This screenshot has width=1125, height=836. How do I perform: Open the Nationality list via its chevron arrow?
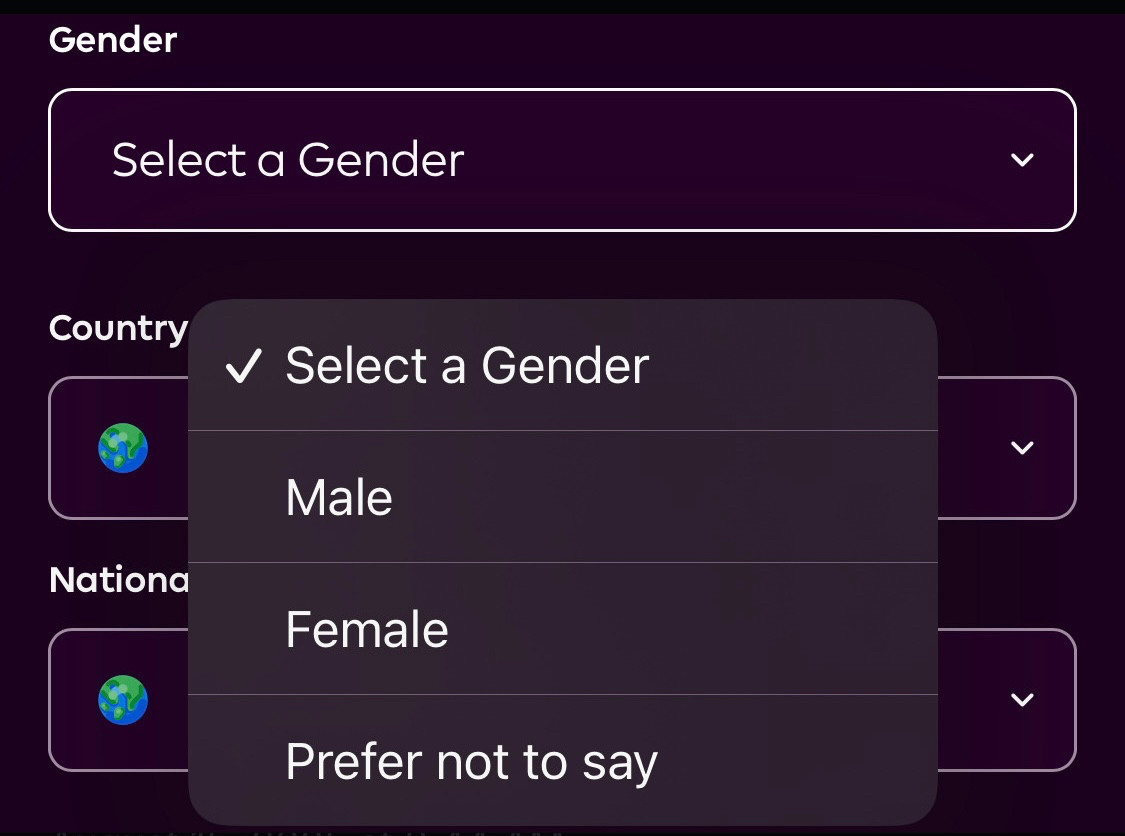point(1022,700)
